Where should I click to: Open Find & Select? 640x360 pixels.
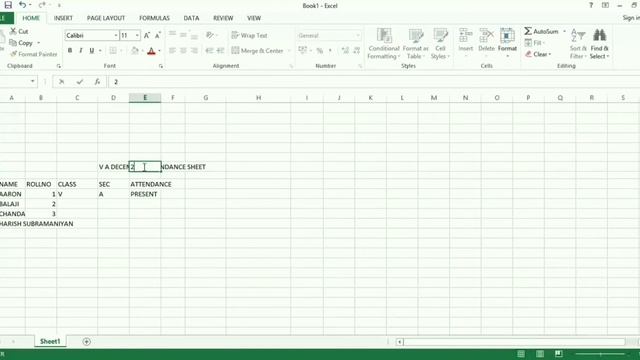(599, 44)
